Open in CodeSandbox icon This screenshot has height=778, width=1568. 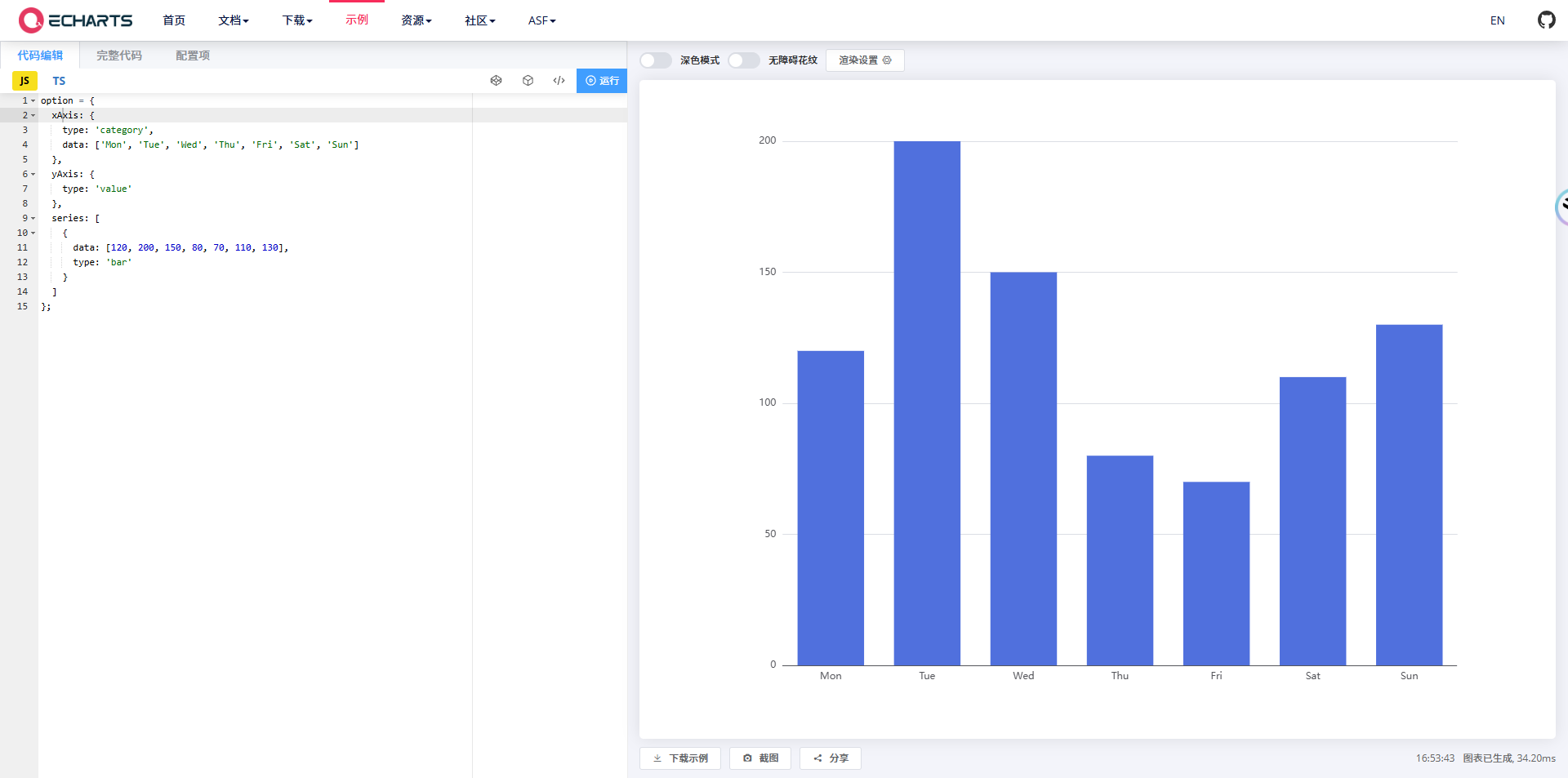pyautogui.click(x=528, y=81)
